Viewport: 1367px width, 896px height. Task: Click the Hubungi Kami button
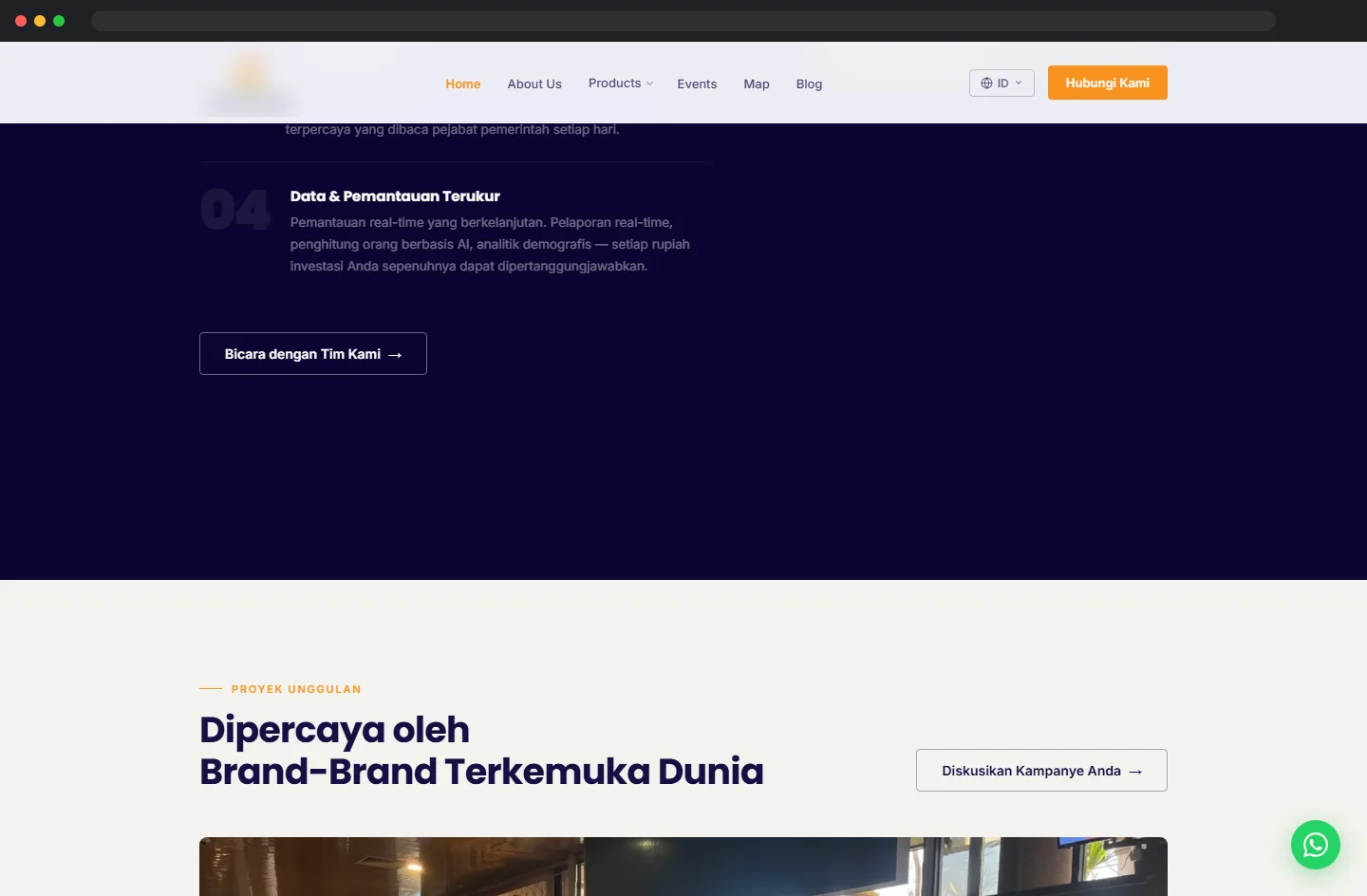[1108, 83]
